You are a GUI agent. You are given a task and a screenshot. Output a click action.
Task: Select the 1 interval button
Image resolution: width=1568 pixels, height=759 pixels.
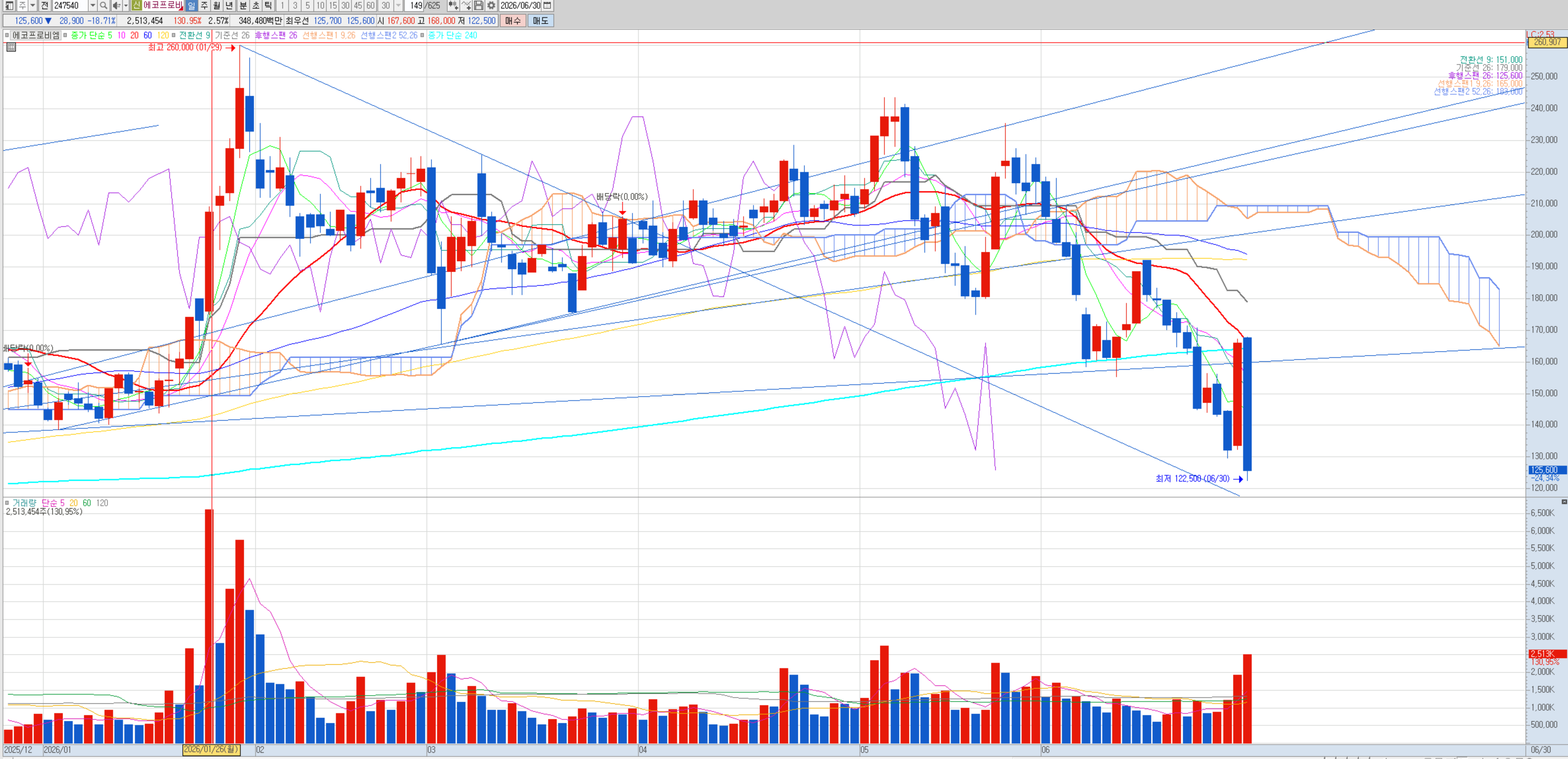[283, 5]
